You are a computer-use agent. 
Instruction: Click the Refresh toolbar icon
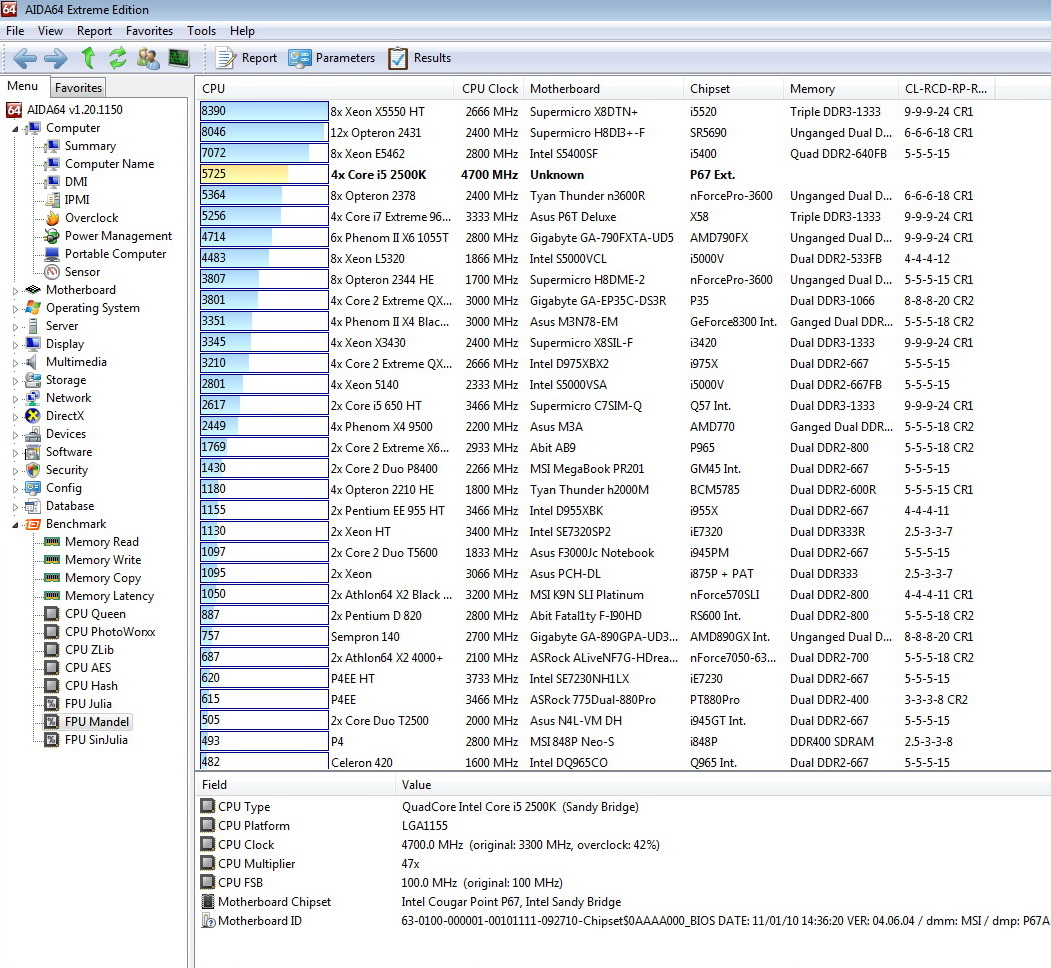(117, 58)
